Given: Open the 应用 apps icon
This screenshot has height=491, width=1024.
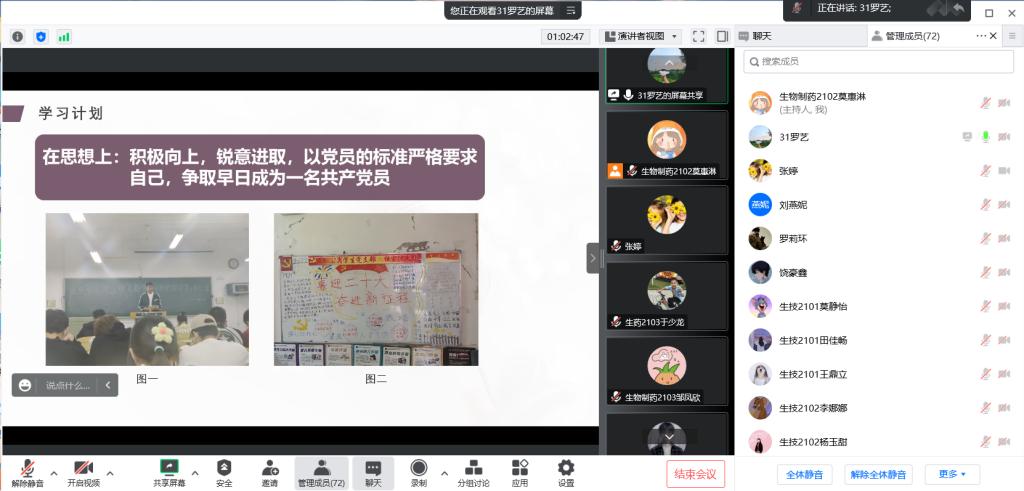Looking at the screenshot, I should [520, 468].
